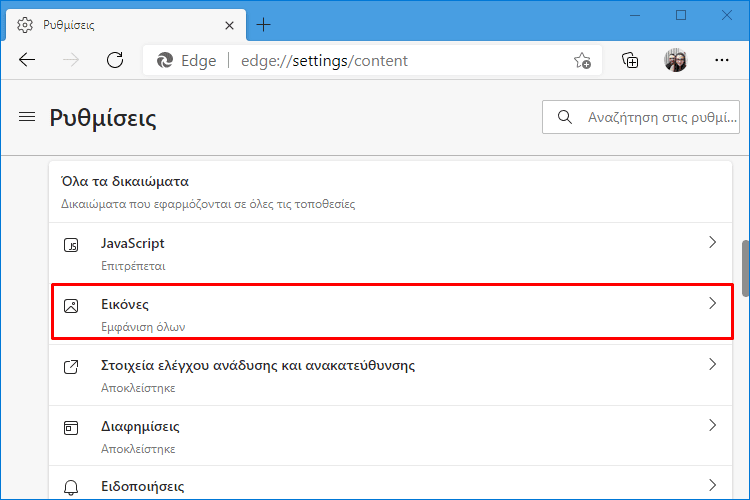The width and height of the screenshot is (750, 500).
Task: Expand the Ειδοποιήσεις row chevron
Action: tap(712, 485)
